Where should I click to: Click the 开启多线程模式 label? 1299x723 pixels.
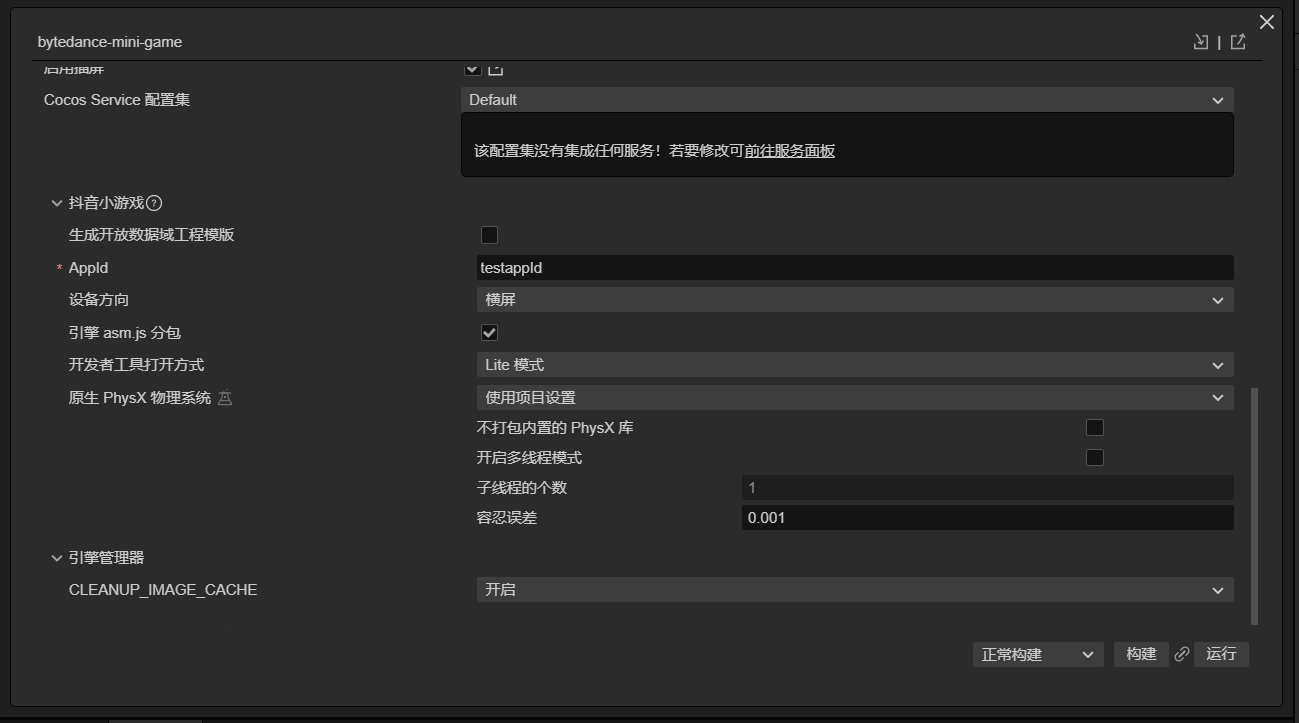[529, 458]
